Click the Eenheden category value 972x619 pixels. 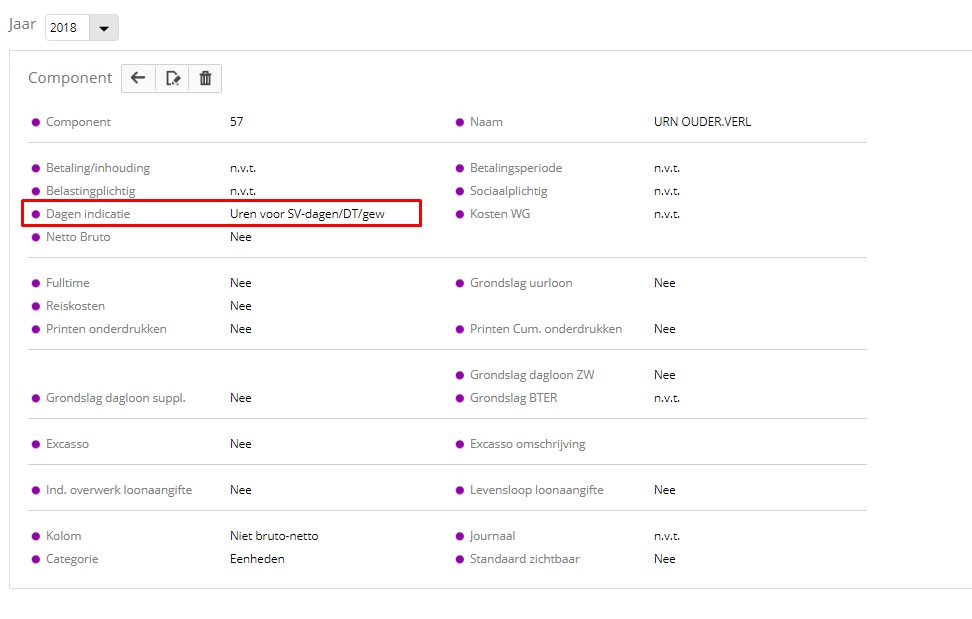pyautogui.click(x=257, y=559)
